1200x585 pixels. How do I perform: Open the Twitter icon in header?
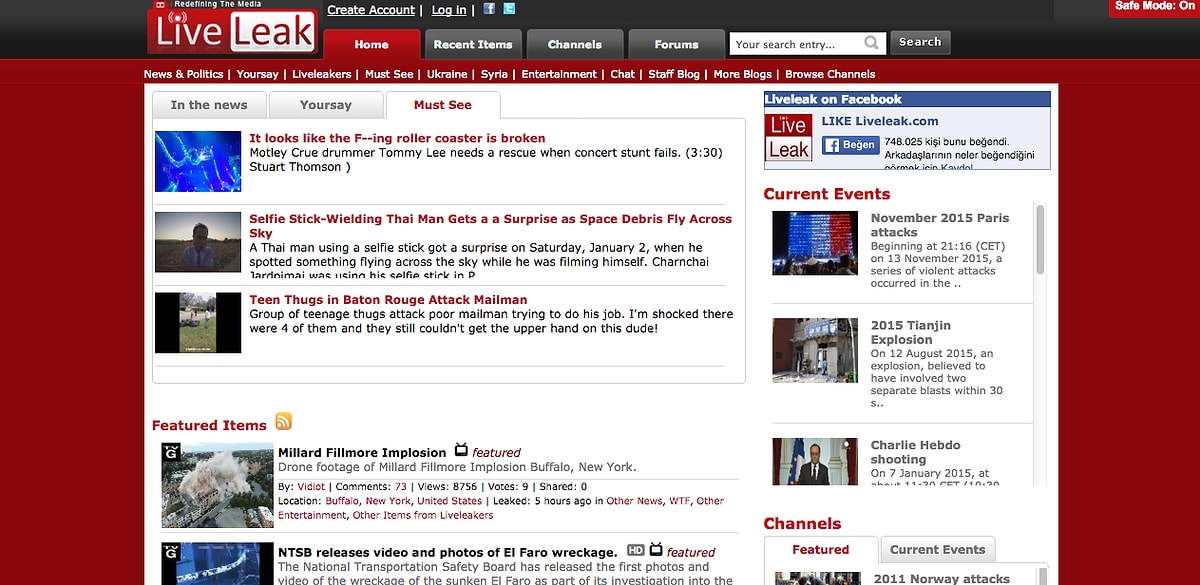(509, 9)
